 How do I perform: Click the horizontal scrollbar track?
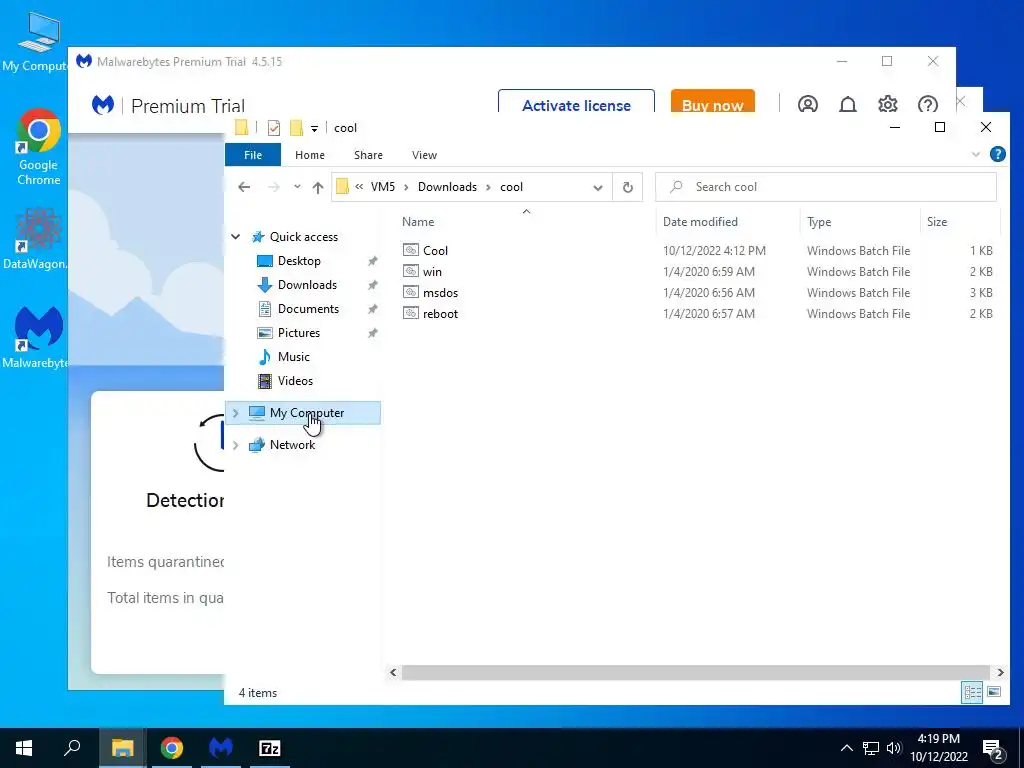(x=696, y=672)
